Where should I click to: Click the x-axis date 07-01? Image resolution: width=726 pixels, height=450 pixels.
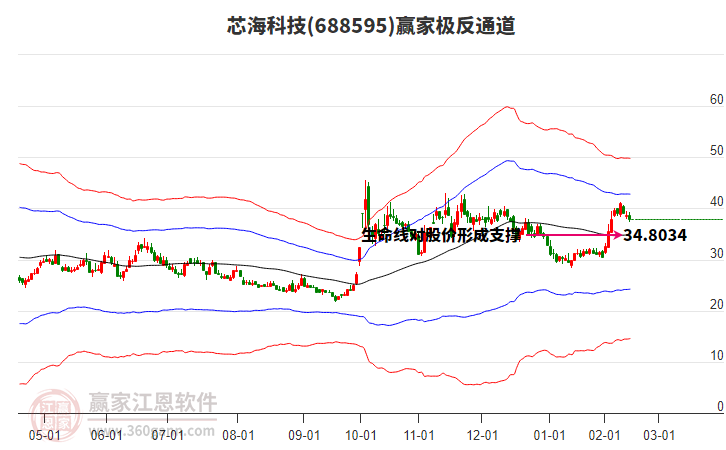tap(168, 435)
